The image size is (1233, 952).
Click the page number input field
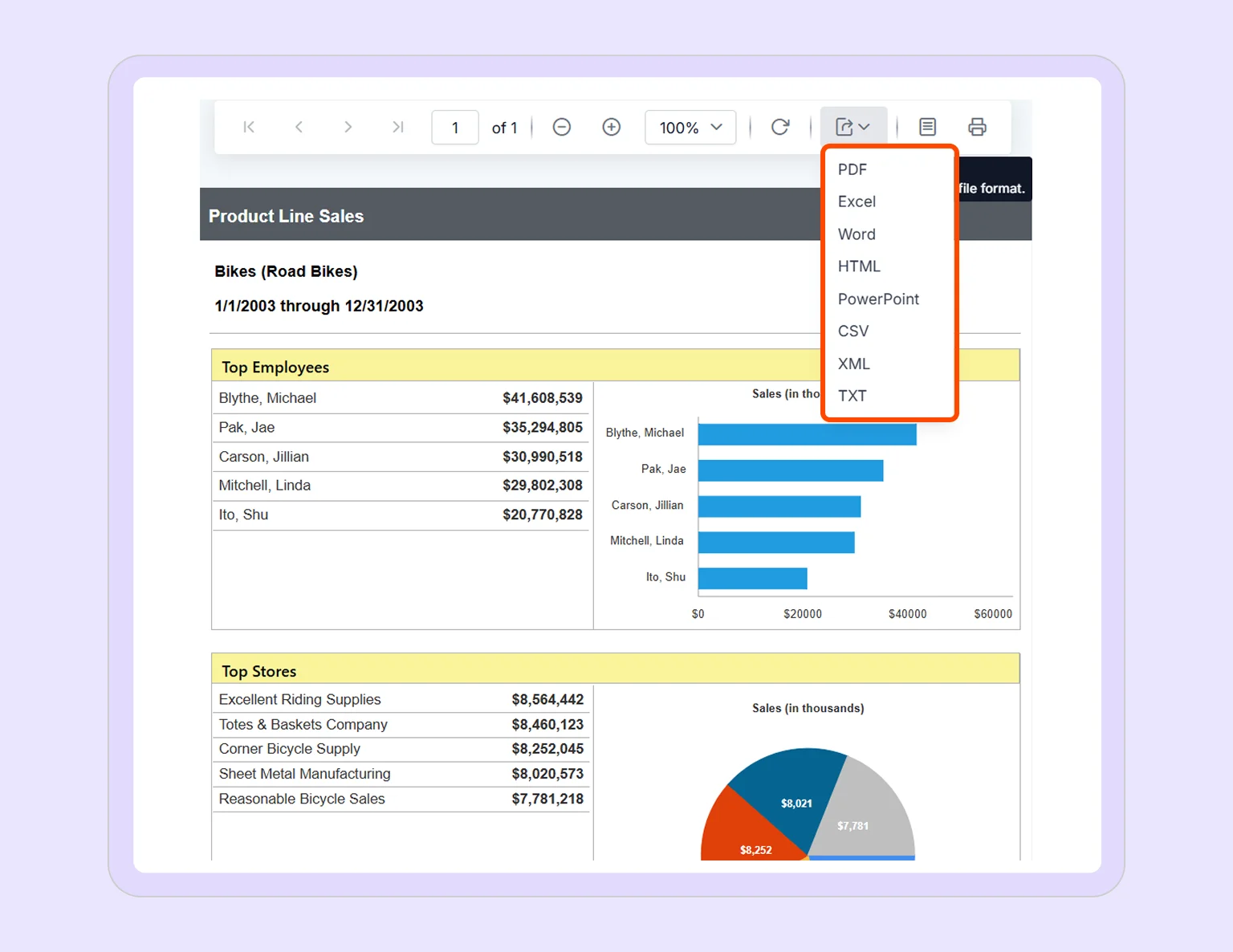tap(454, 127)
